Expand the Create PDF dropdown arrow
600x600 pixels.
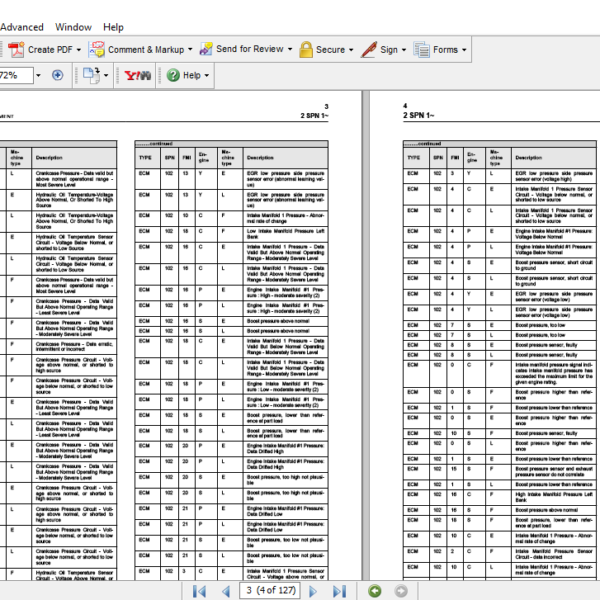click(78, 50)
